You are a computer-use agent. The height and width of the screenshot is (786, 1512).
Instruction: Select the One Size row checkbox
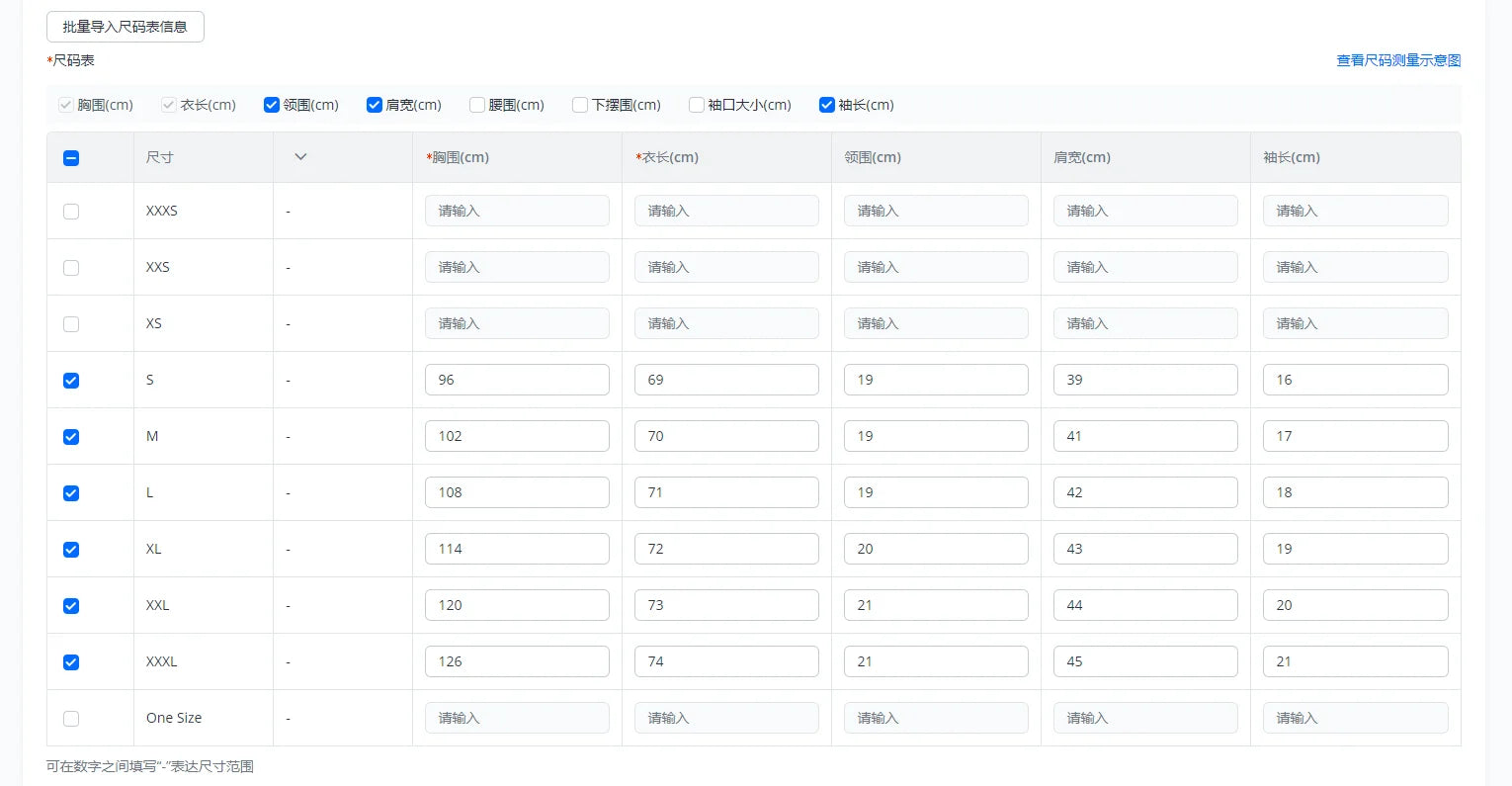[71, 719]
